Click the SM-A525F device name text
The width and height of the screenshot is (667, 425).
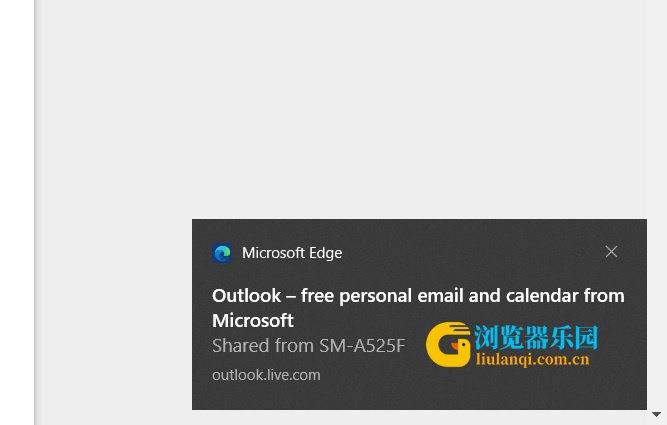pyautogui.click(x=362, y=345)
